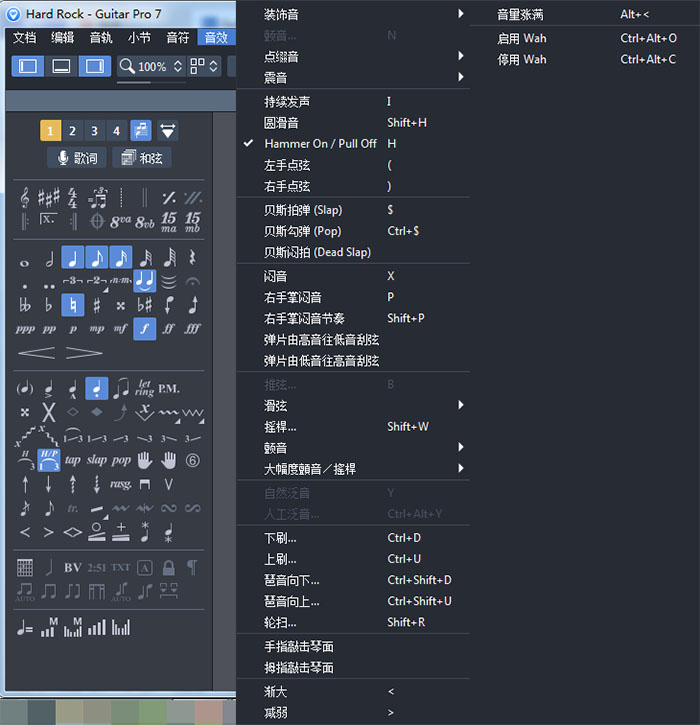Image resolution: width=700 pixels, height=725 pixels.
Task: Select the 8vb octave icon
Action: tap(145, 222)
